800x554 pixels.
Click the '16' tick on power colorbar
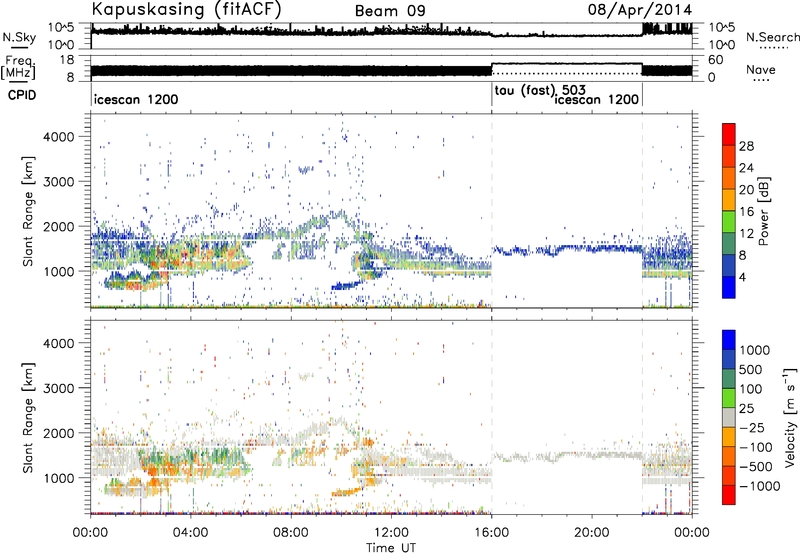pyautogui.click(x=746, y=212)
